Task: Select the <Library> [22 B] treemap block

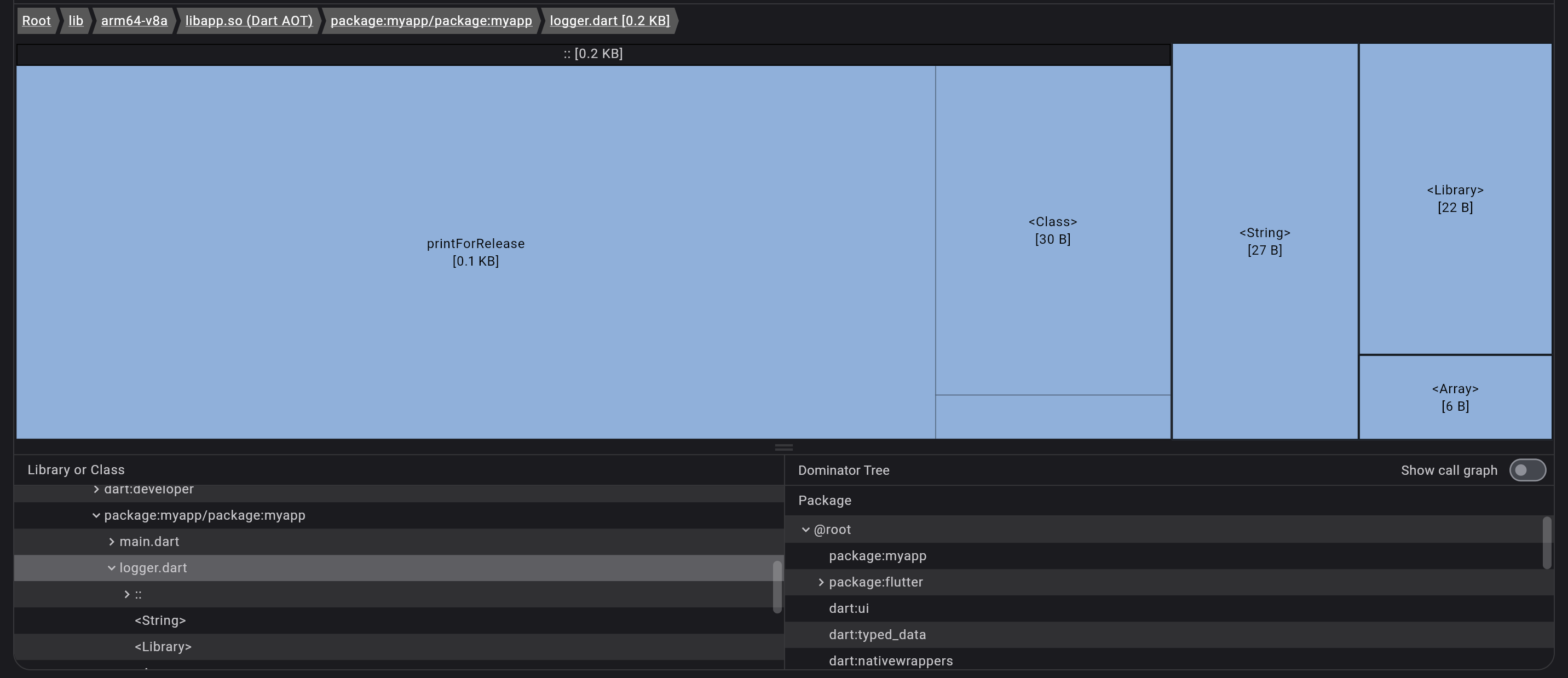Action: 1455,198
